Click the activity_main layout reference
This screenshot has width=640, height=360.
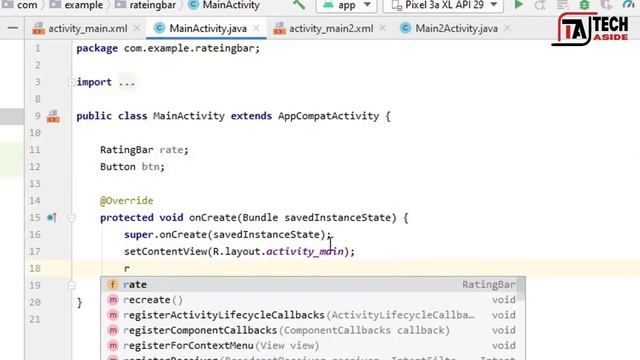[x=305, y=251]
